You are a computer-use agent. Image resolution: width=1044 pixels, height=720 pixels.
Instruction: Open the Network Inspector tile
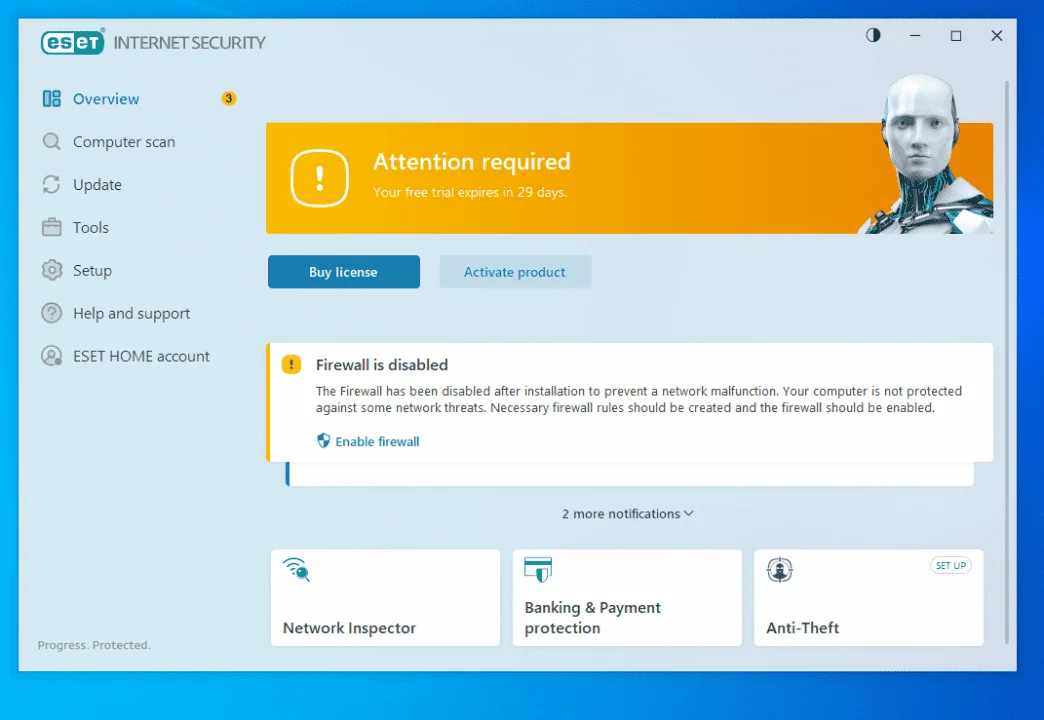[x=385, y=597]
